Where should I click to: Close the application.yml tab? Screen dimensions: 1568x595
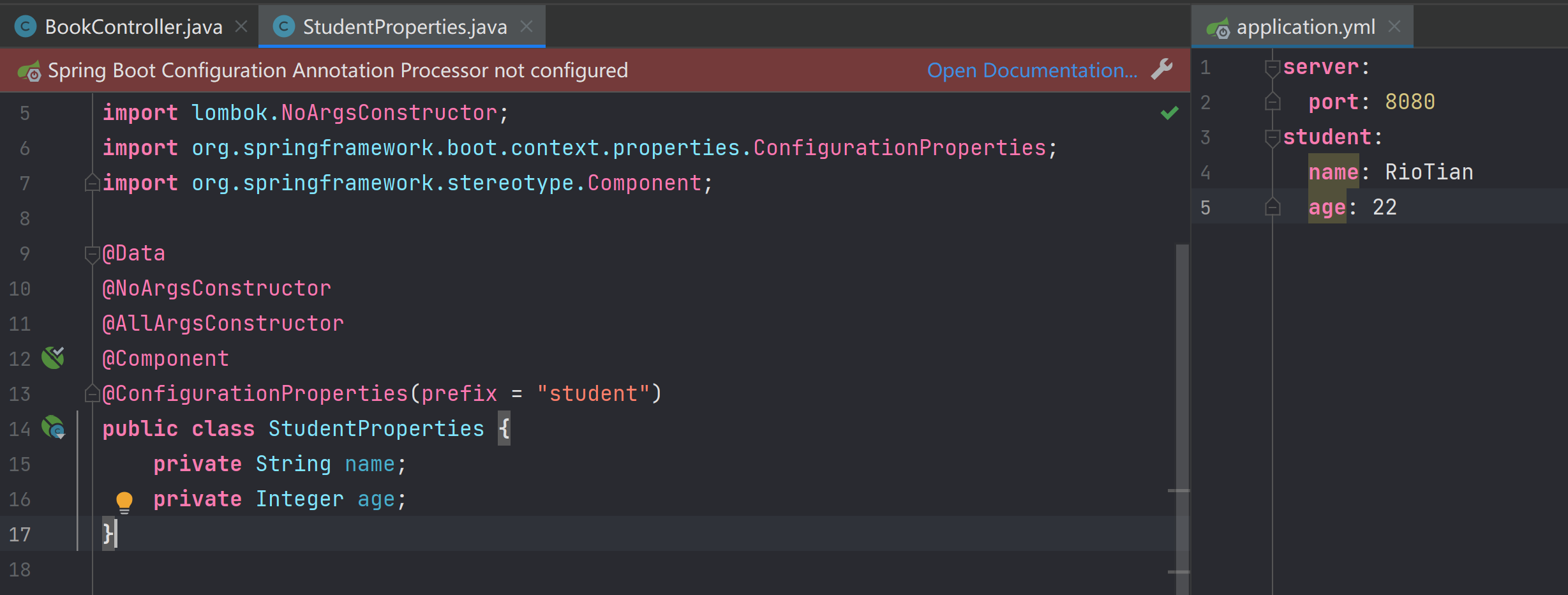[x=1394, y=27]
